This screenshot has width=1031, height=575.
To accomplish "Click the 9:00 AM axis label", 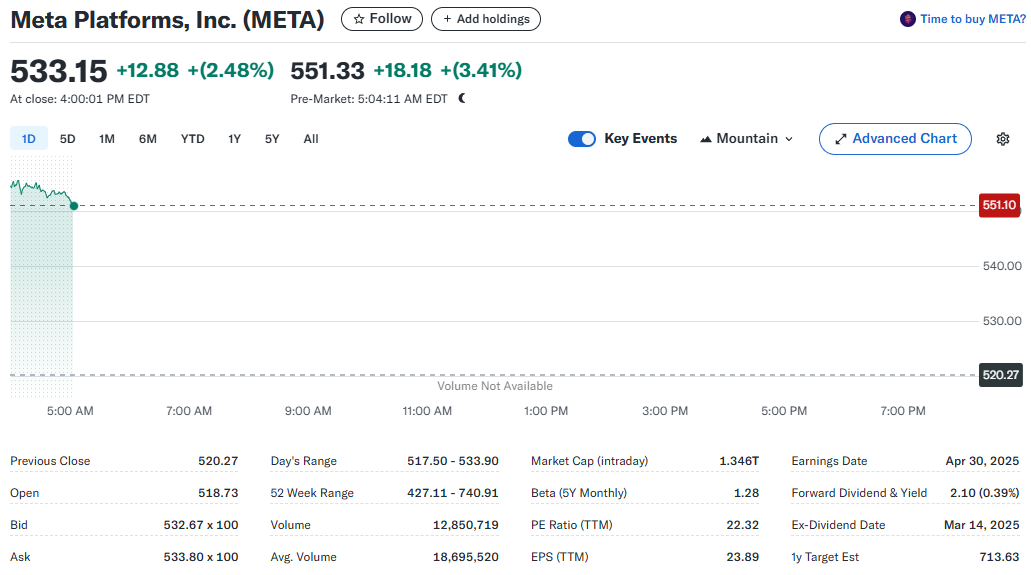I will [308, 411].
